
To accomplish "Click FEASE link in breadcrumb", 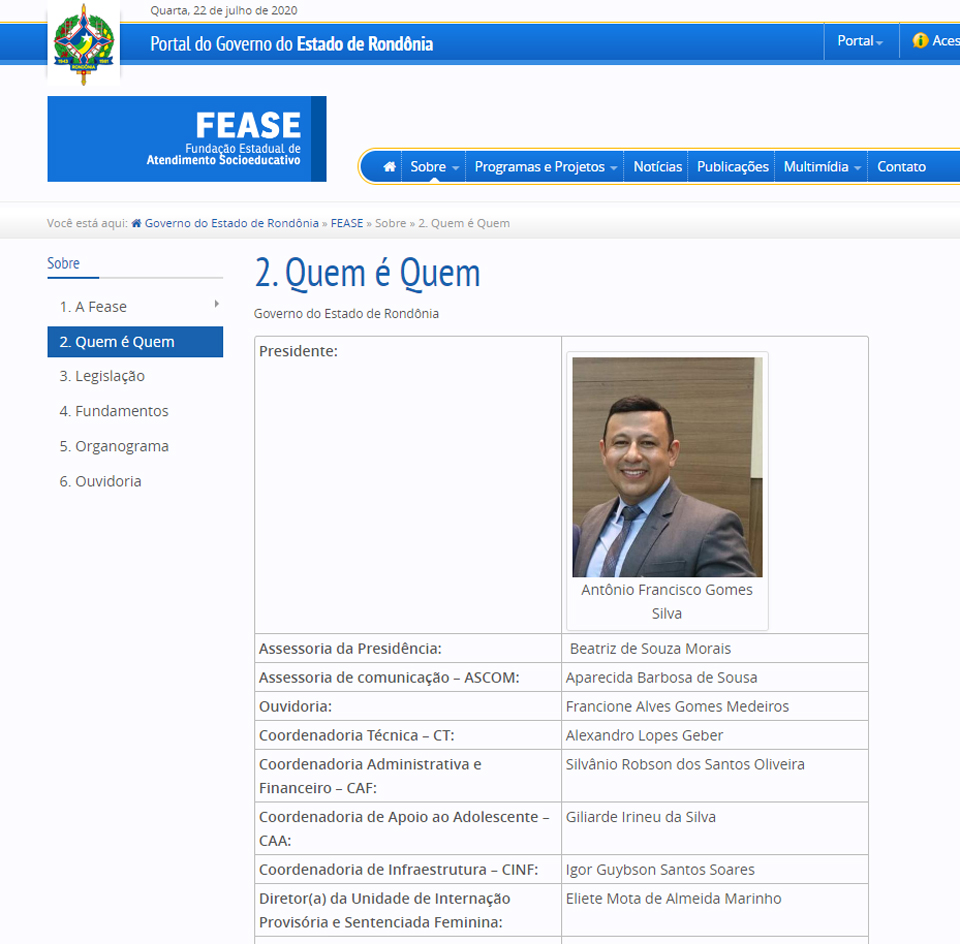I will (x=347, y=223).
